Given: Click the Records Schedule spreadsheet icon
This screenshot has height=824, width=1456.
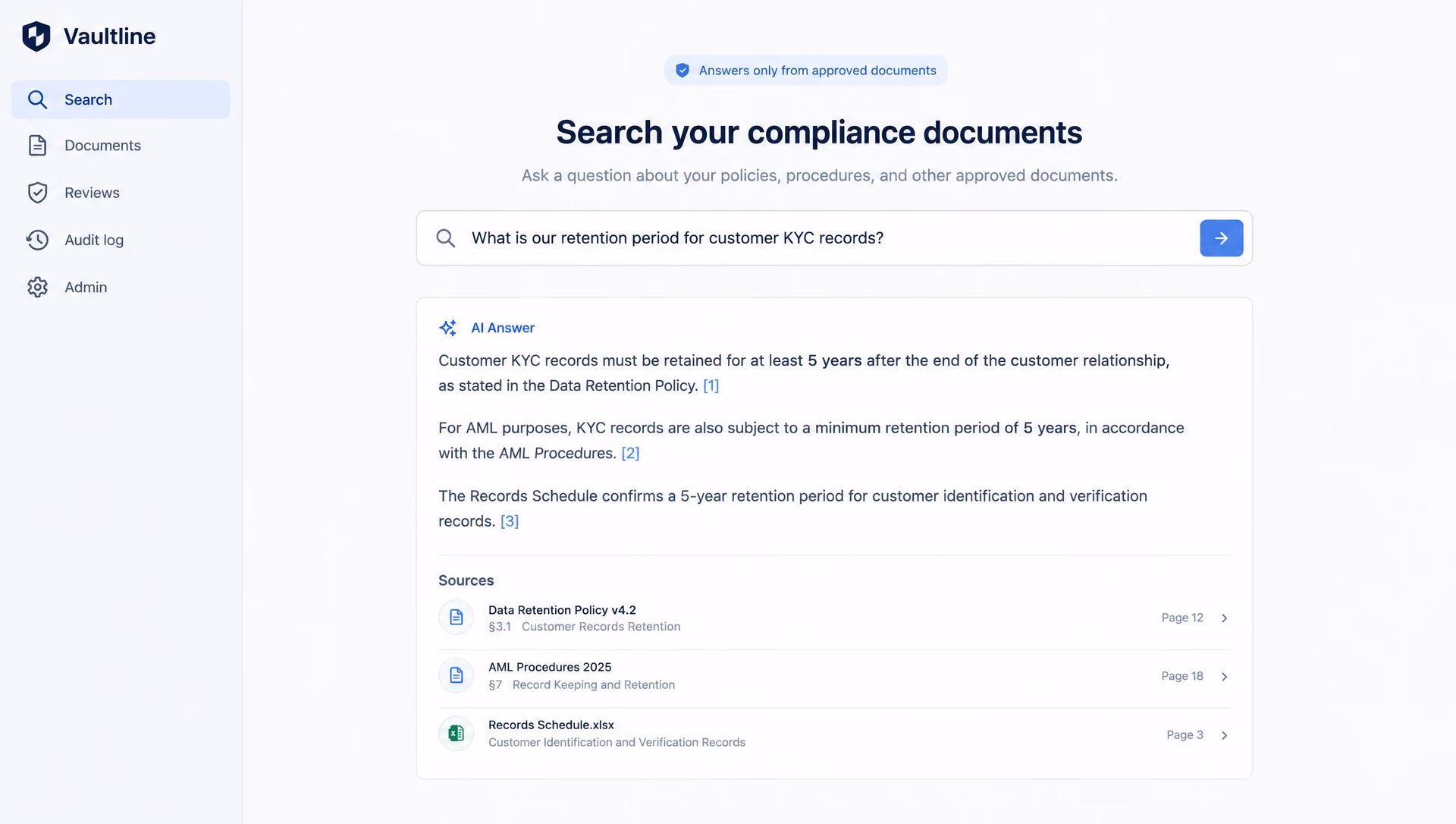Looking at the screenshot, I should coord(456,733).
